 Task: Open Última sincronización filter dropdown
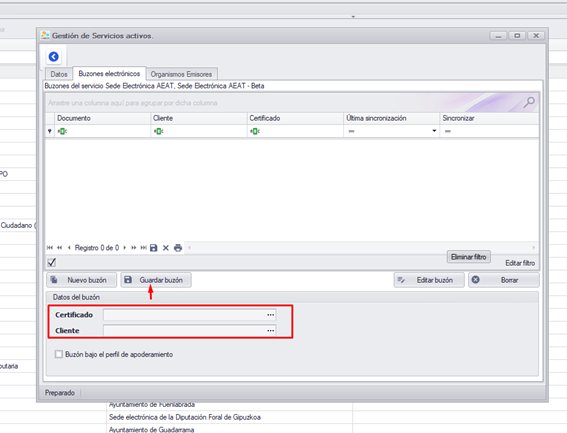434,131
